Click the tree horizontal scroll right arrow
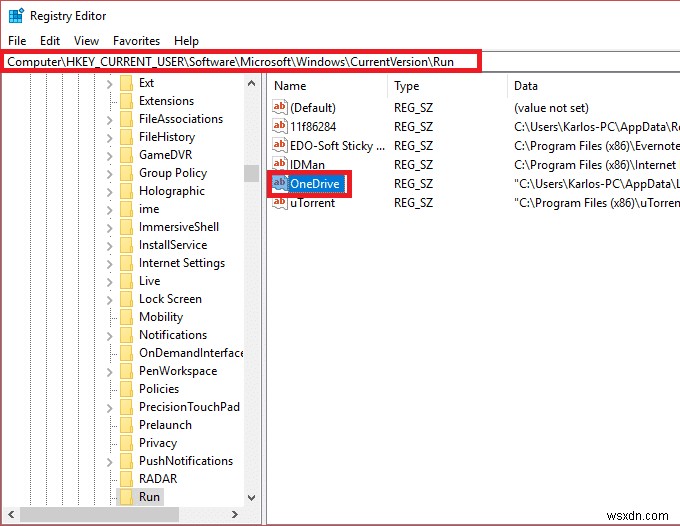The width and height of the screenshot is (680, 526). coord(235,515)
